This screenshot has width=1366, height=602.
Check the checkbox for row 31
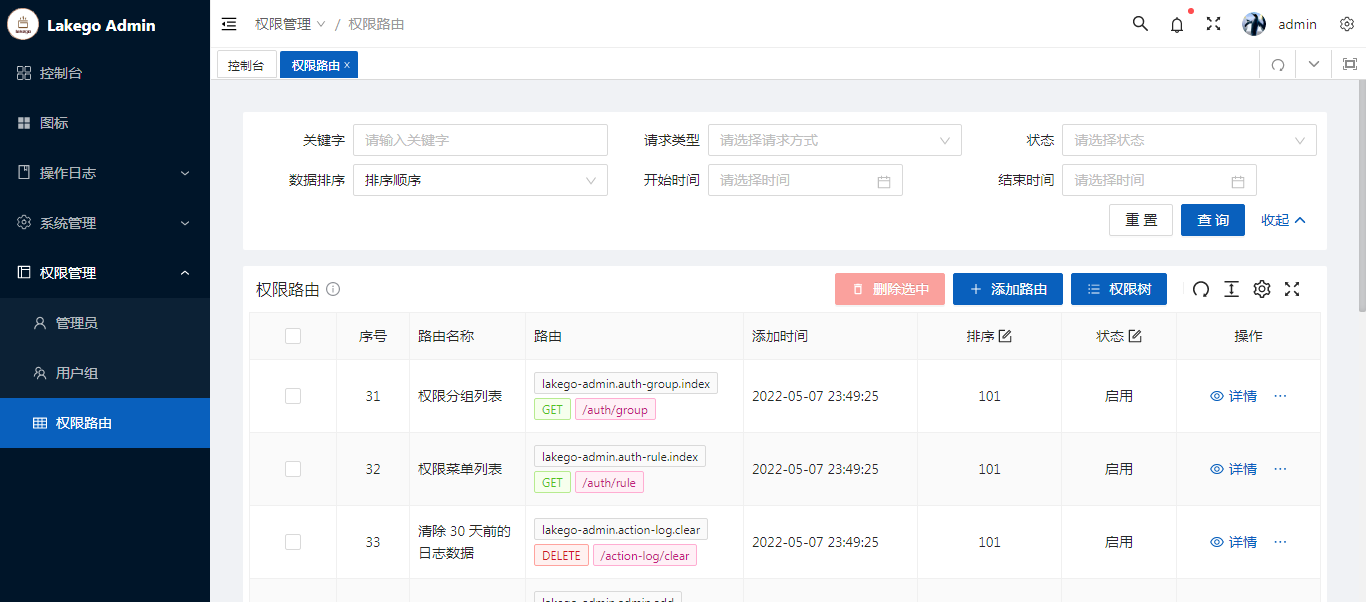(x=293, y=396)
